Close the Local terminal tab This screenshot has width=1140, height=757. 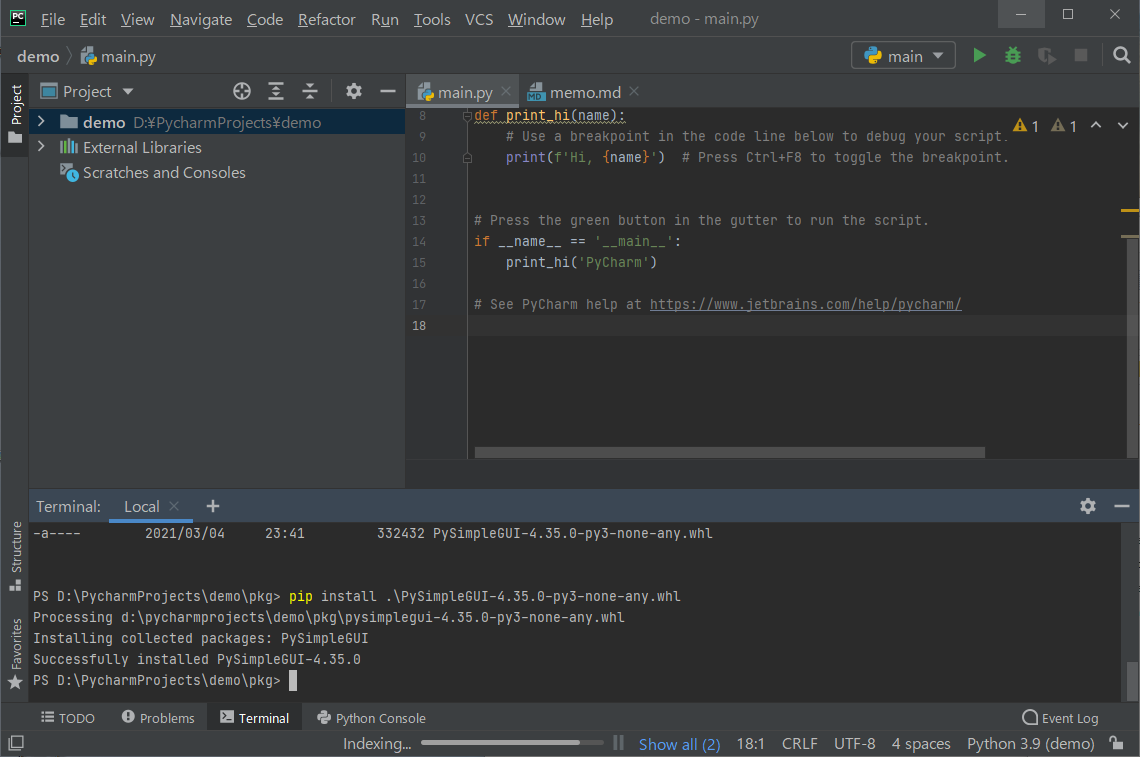(174, 505)
